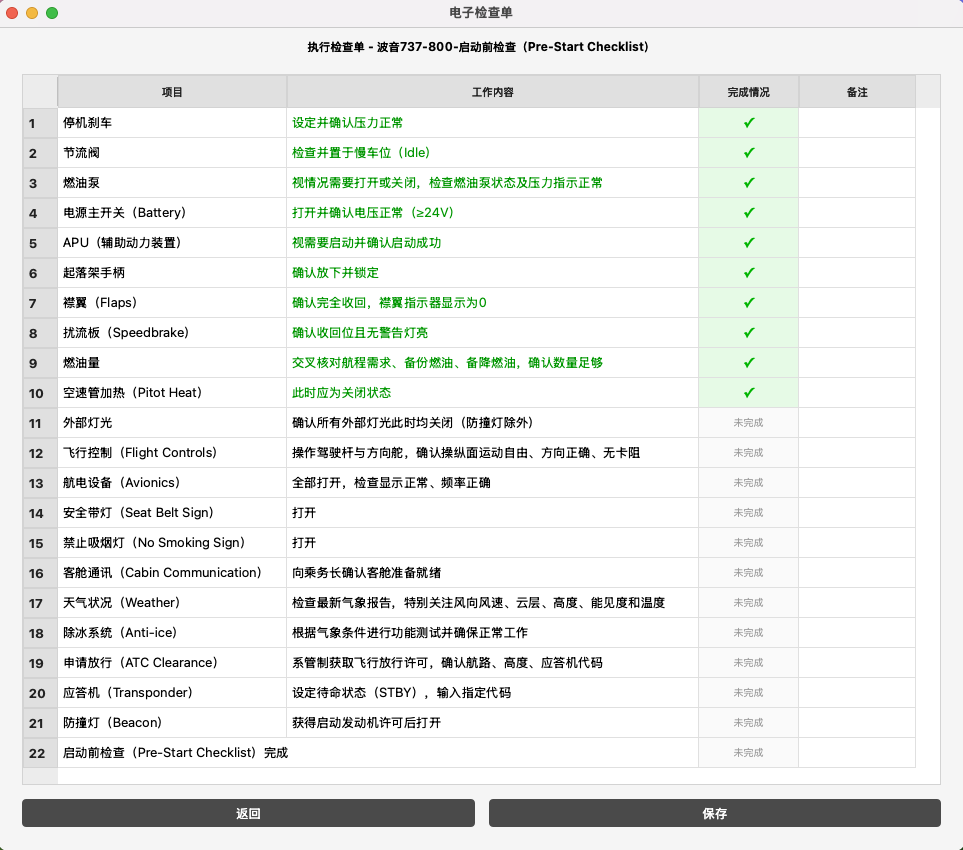The width and height of the screenshot is (963, 850).
Task: Click the text 此时应为关闭状态
Action: pos(341,392)
